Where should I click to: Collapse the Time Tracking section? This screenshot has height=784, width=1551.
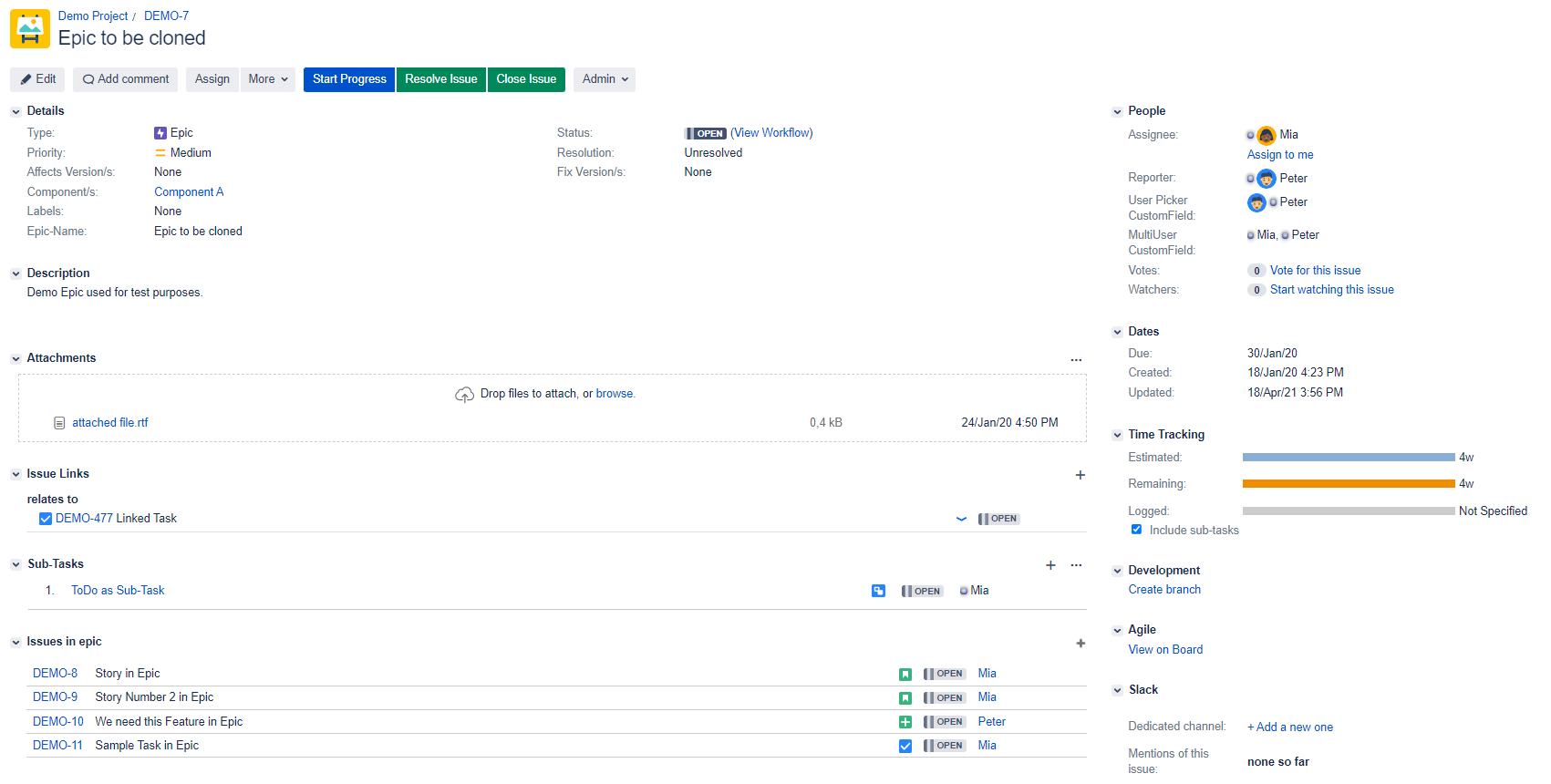pos(1117,435)
